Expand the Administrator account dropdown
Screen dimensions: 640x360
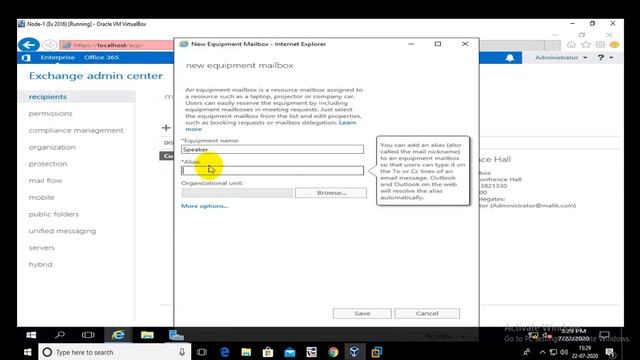(561, 58)
